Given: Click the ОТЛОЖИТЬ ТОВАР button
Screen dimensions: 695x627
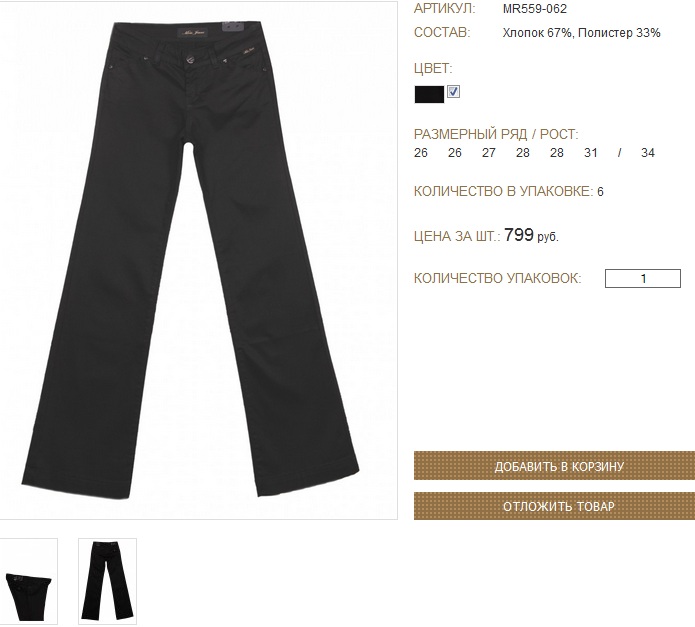Looking at the screenshot, I should [x=554, y=506].
